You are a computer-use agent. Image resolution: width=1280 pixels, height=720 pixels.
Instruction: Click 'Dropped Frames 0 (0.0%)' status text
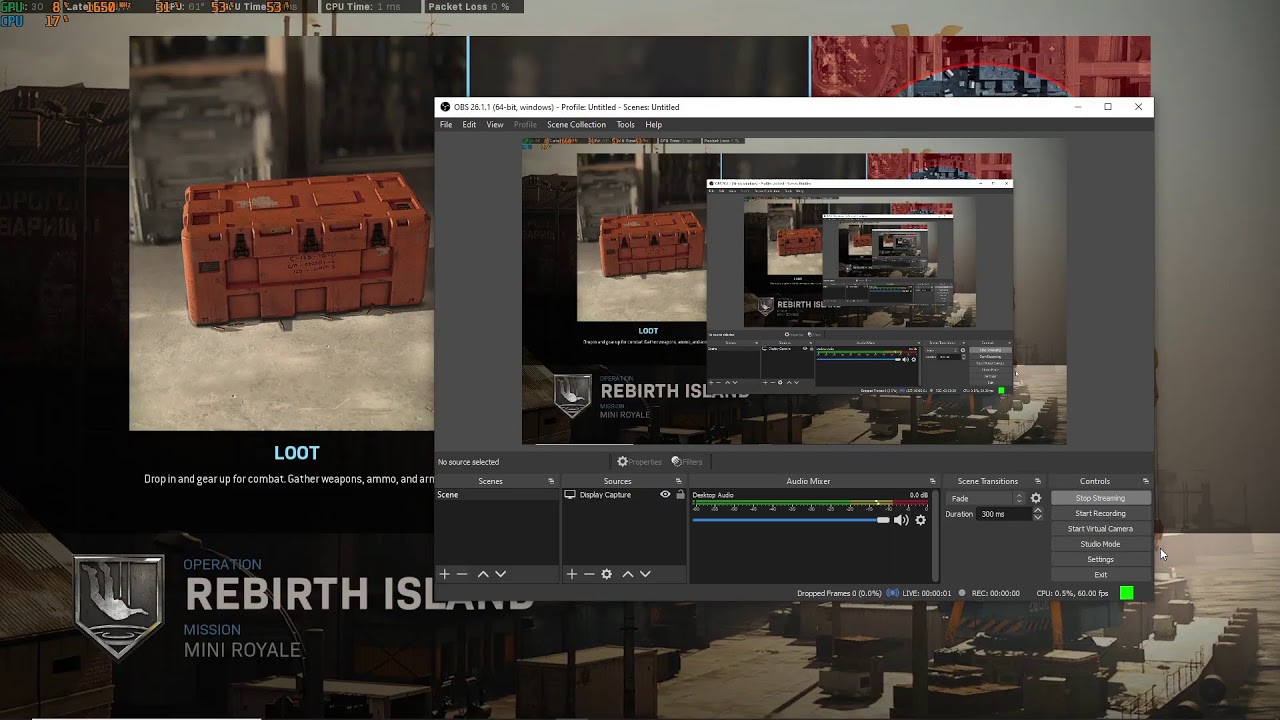(x=839, y=593)
